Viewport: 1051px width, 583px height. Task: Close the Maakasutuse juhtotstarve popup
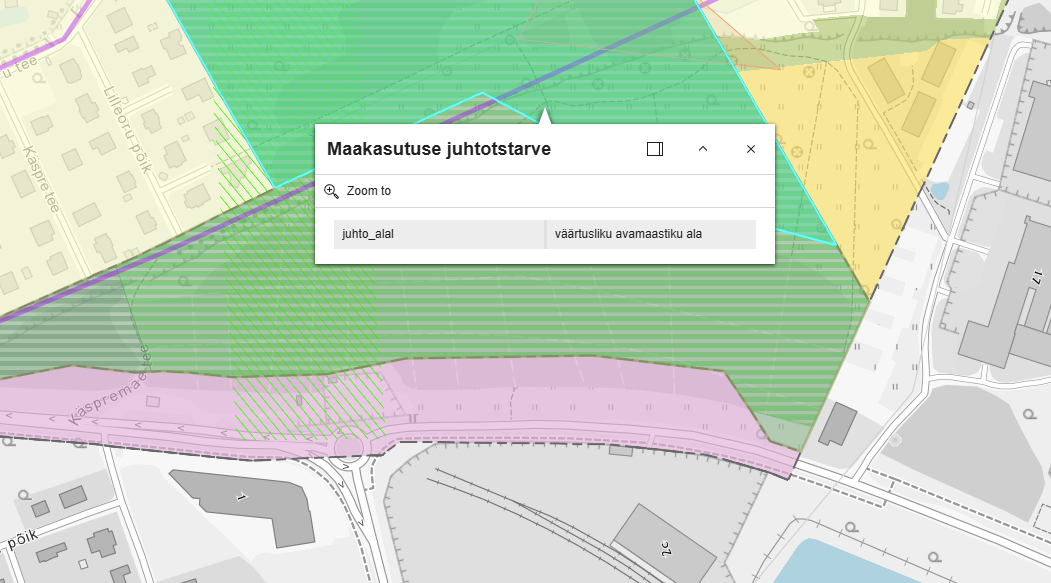pyautogui.click(x=751, y=149)
